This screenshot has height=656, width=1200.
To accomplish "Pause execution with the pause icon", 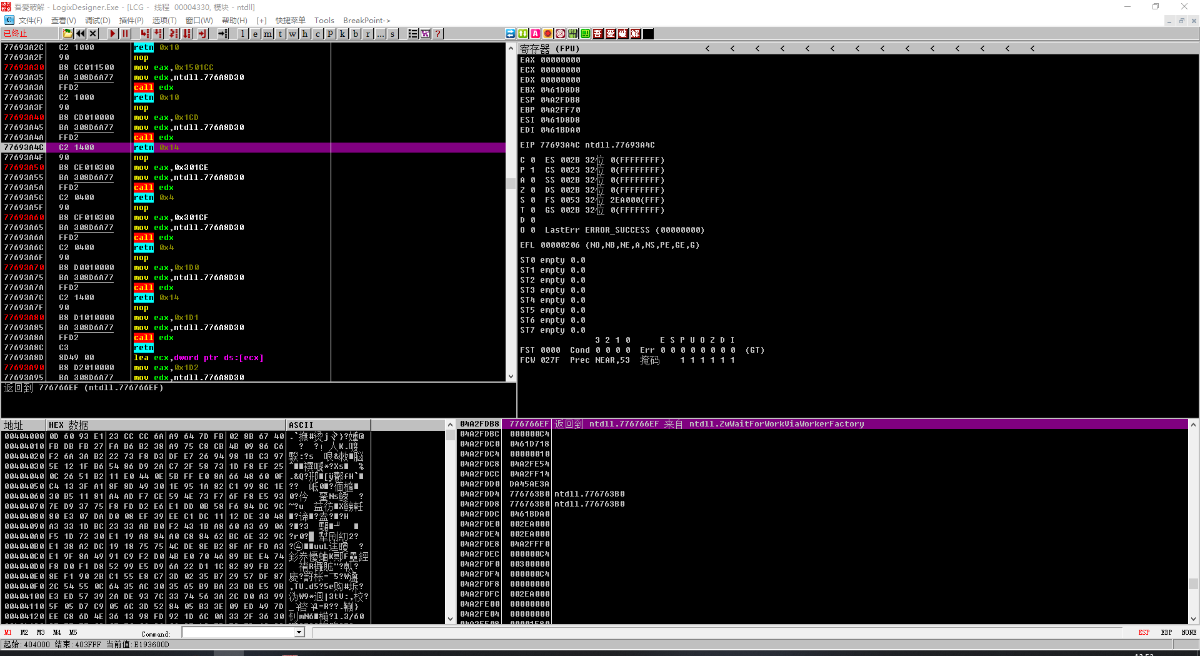I will pyautogui.click(x=125, y=33).
